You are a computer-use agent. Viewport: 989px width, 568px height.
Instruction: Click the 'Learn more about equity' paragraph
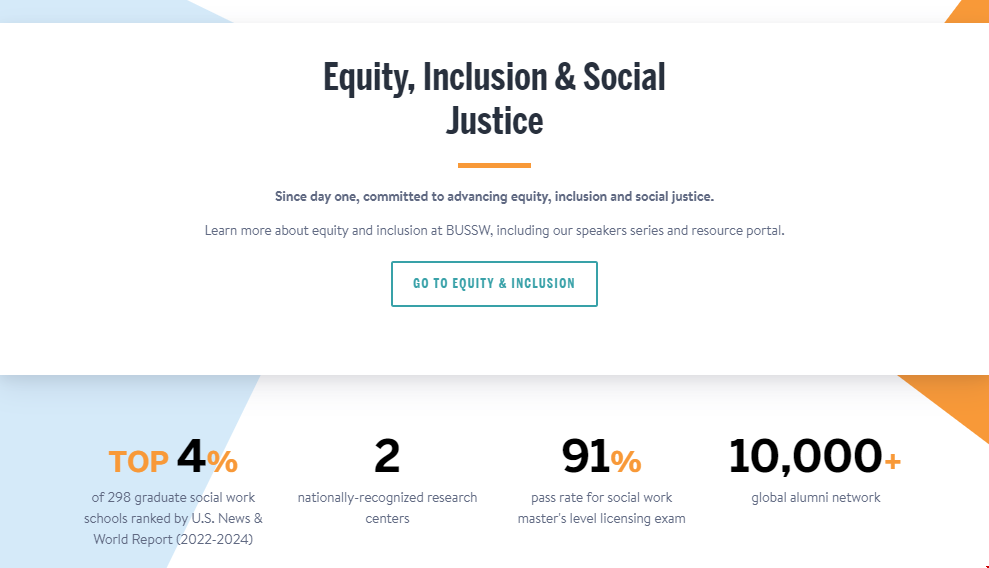coord(494,231)
